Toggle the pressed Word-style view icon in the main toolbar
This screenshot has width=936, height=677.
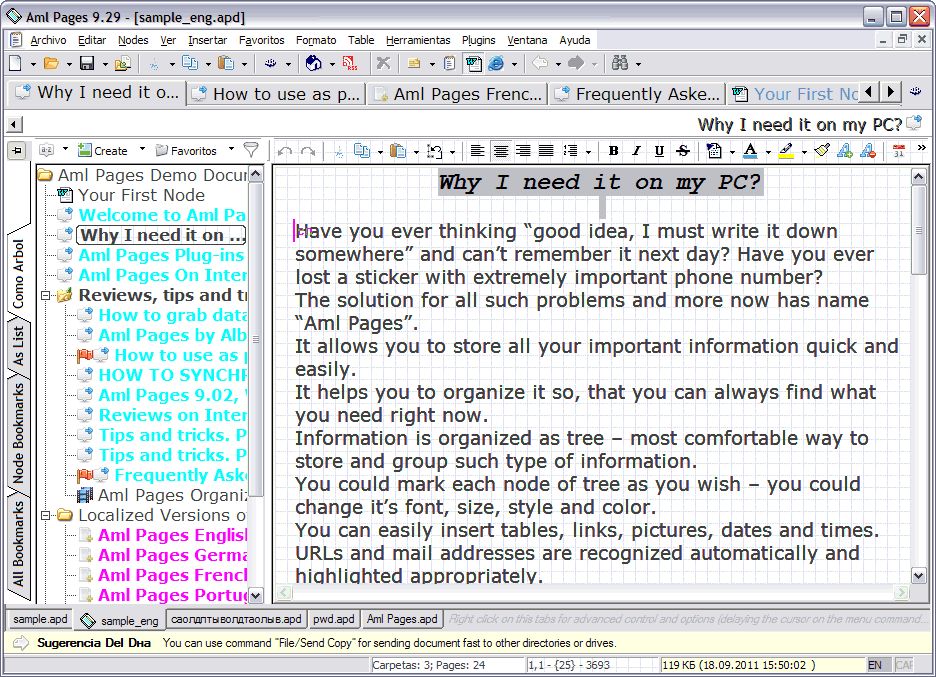pyautogui.click(x=473, y=63)
